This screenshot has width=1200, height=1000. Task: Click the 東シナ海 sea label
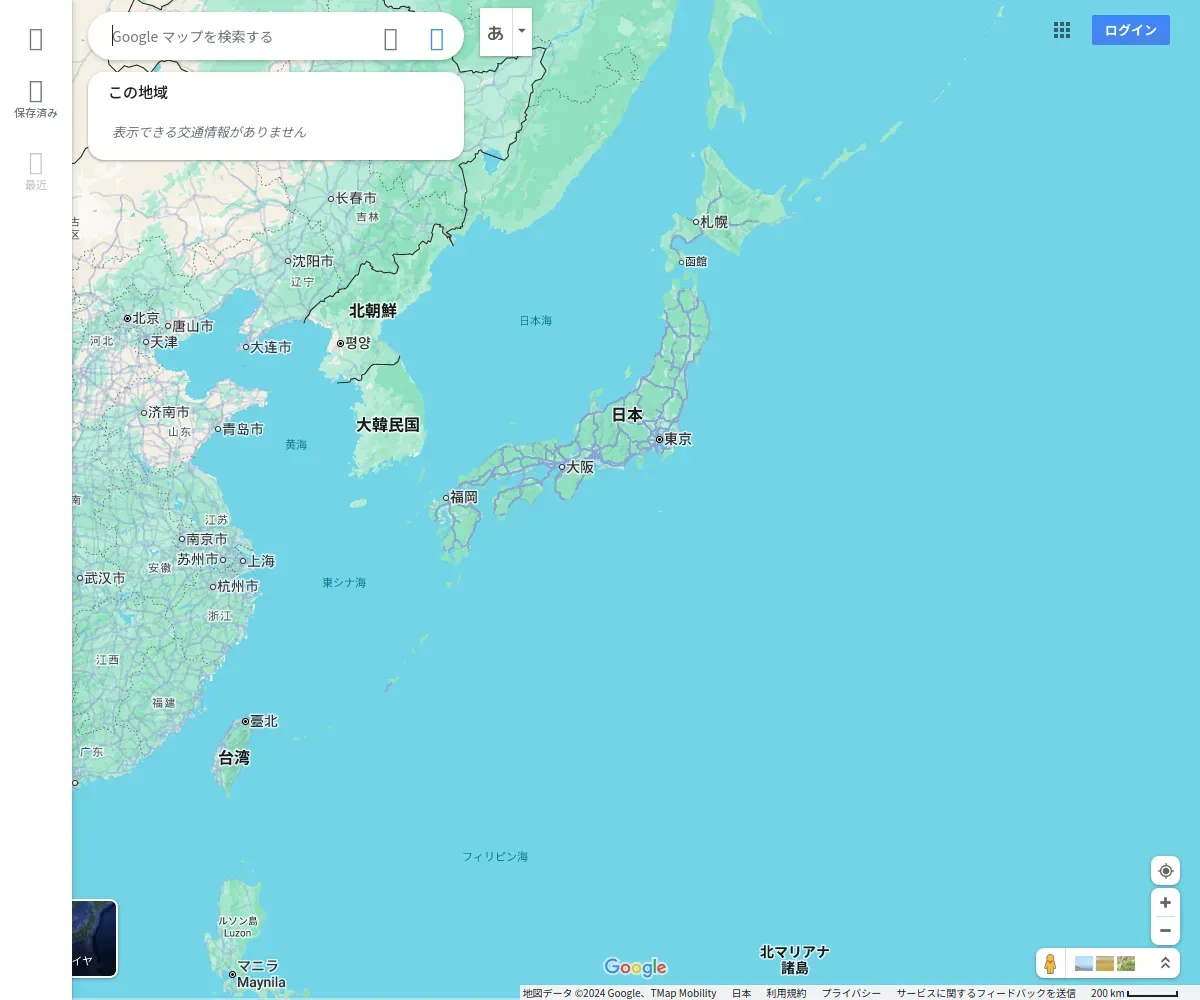click(344, 582)
